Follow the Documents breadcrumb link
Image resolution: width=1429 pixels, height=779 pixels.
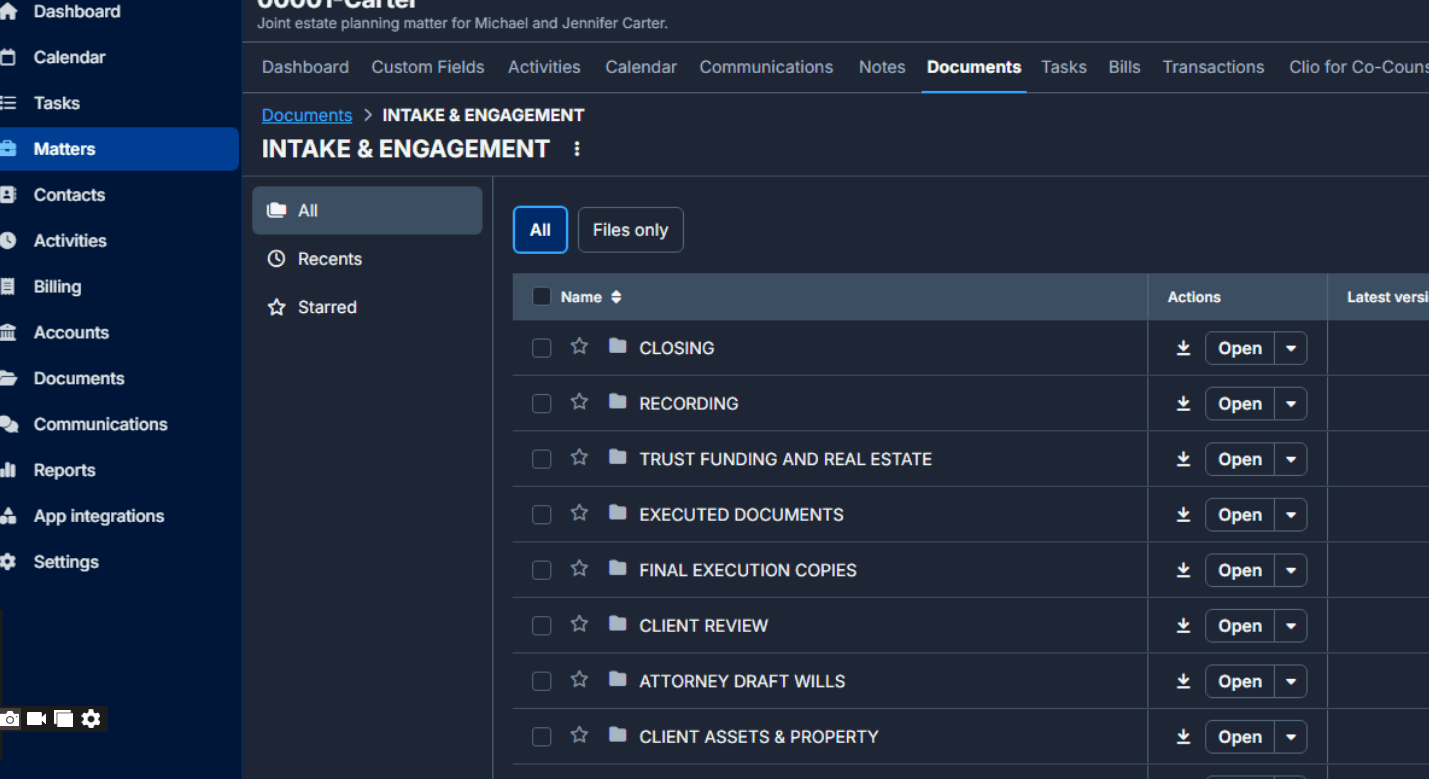(307, 115)
